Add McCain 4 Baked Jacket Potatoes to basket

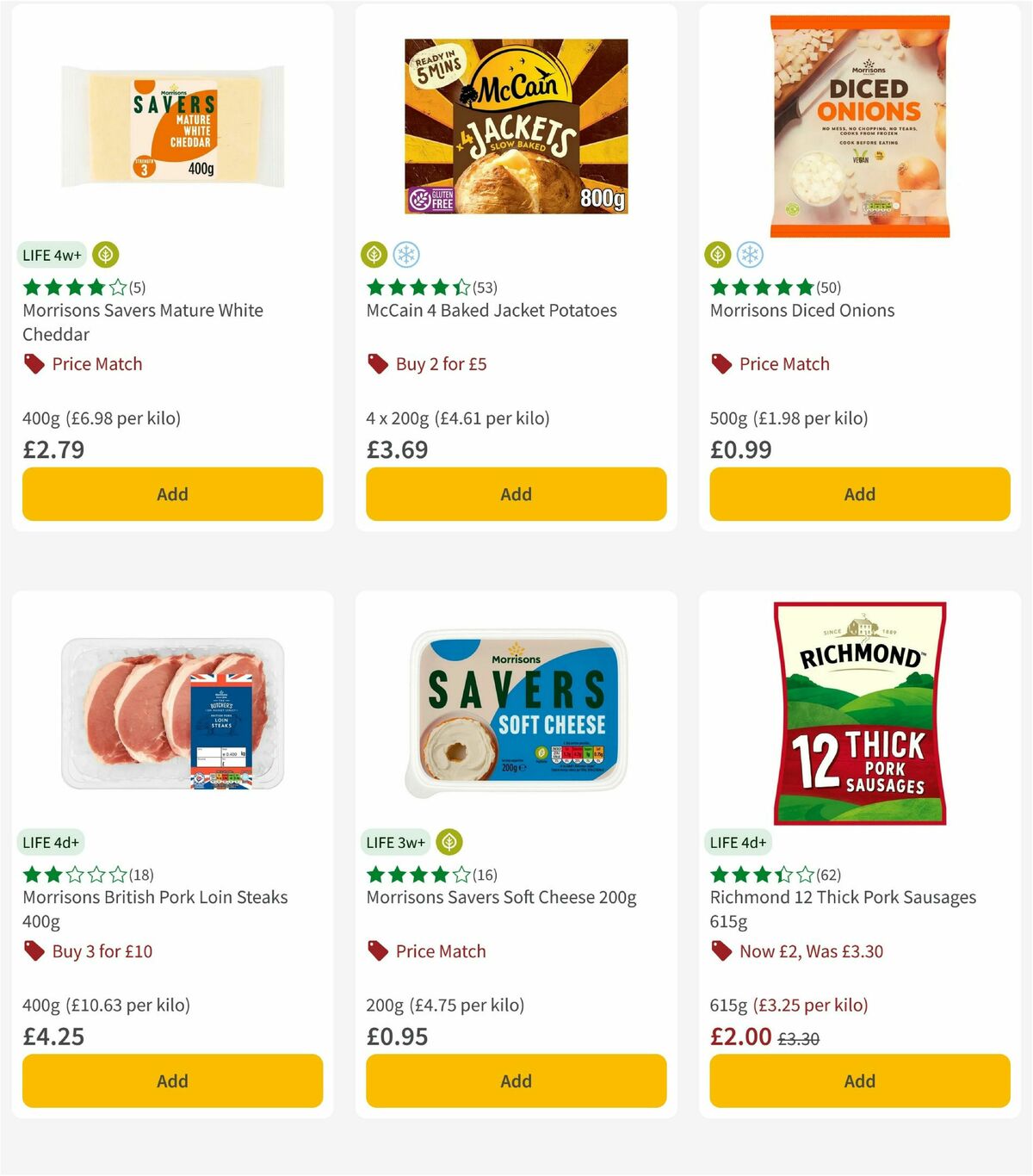click(x=516, y=494)
